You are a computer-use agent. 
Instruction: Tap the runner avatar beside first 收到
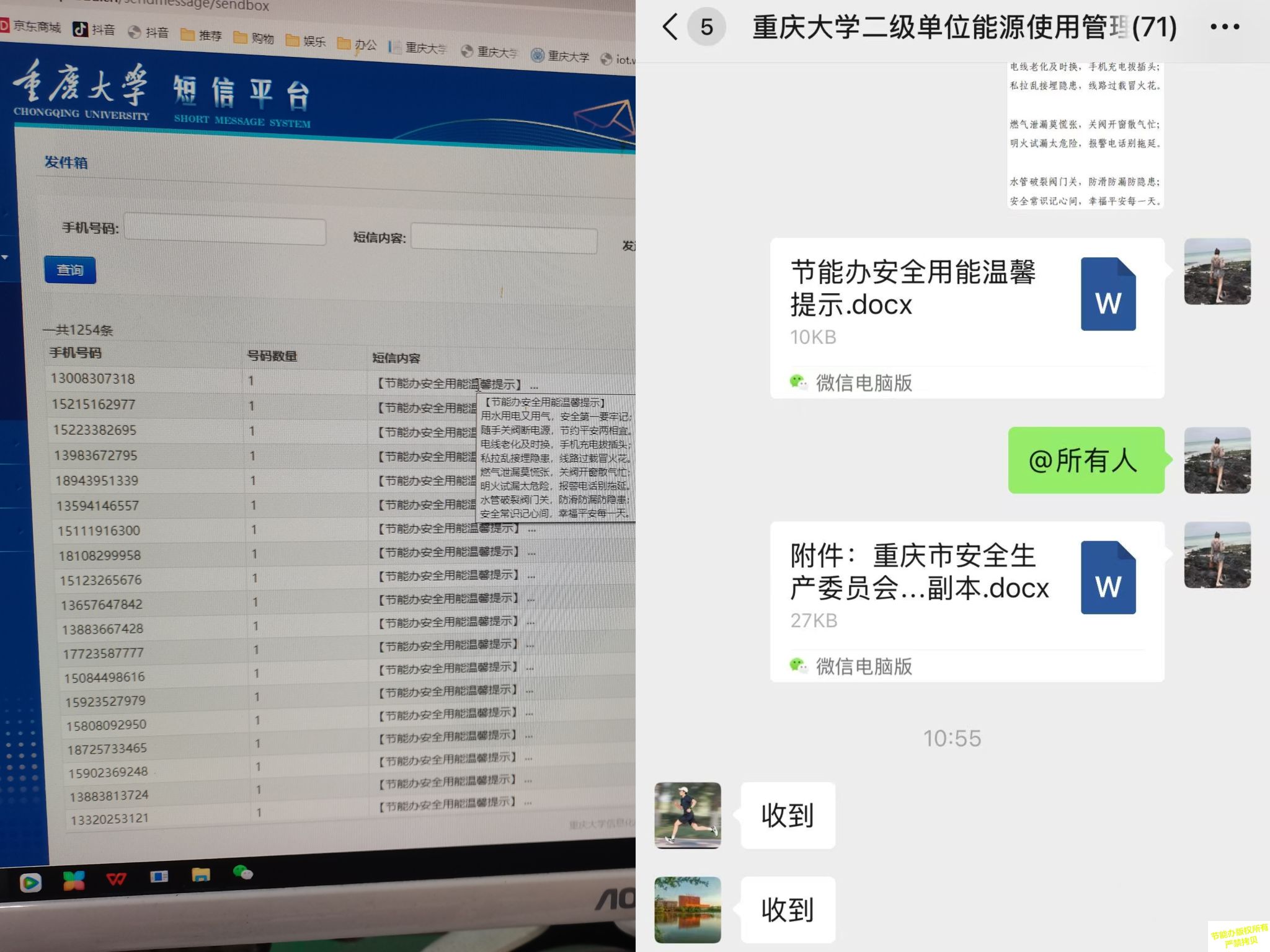point(688,815)
